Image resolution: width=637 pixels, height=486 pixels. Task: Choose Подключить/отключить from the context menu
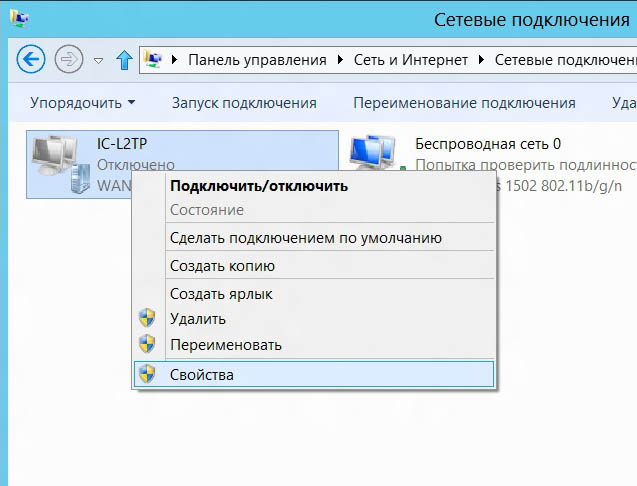259,185
